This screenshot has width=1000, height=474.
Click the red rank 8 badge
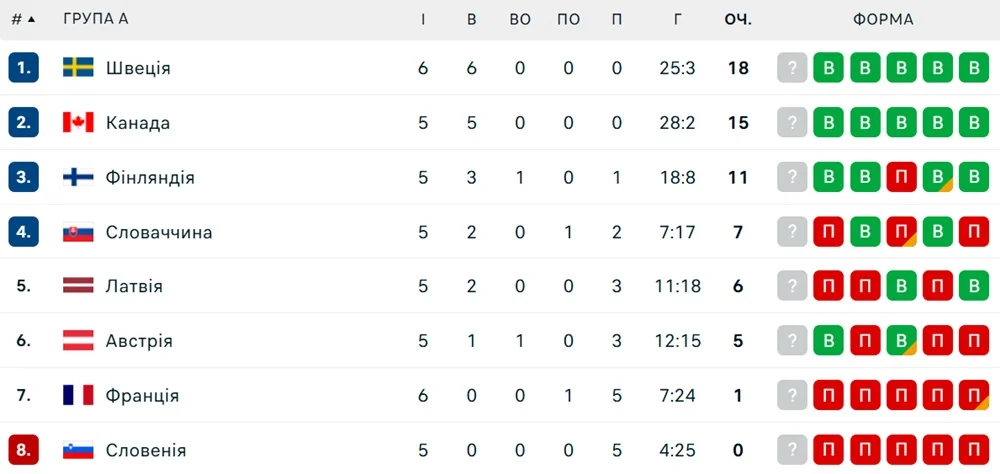click(x=23, y=450)
